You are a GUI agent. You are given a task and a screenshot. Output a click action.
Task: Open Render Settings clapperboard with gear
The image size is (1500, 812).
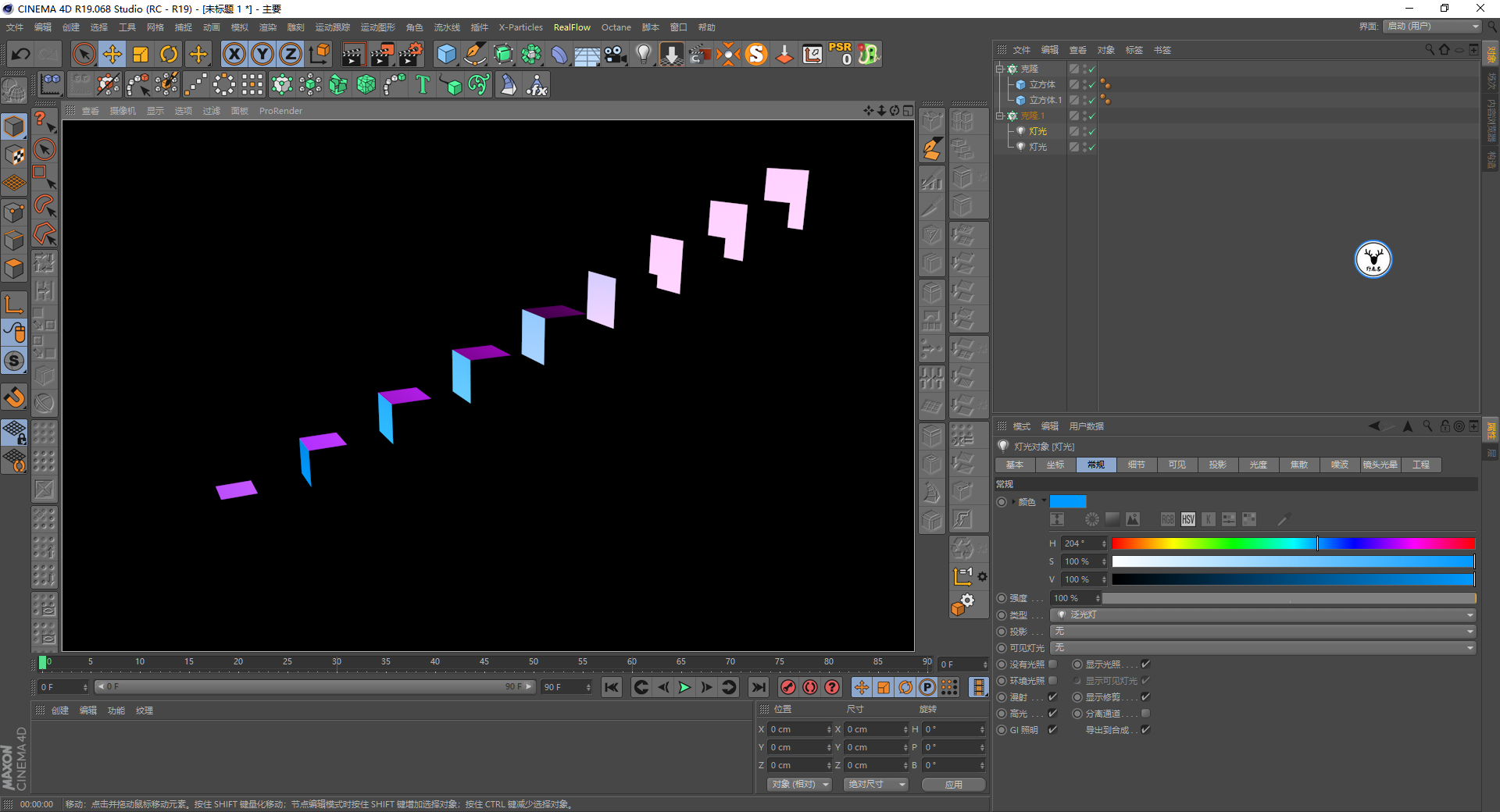tap(411, 54)
